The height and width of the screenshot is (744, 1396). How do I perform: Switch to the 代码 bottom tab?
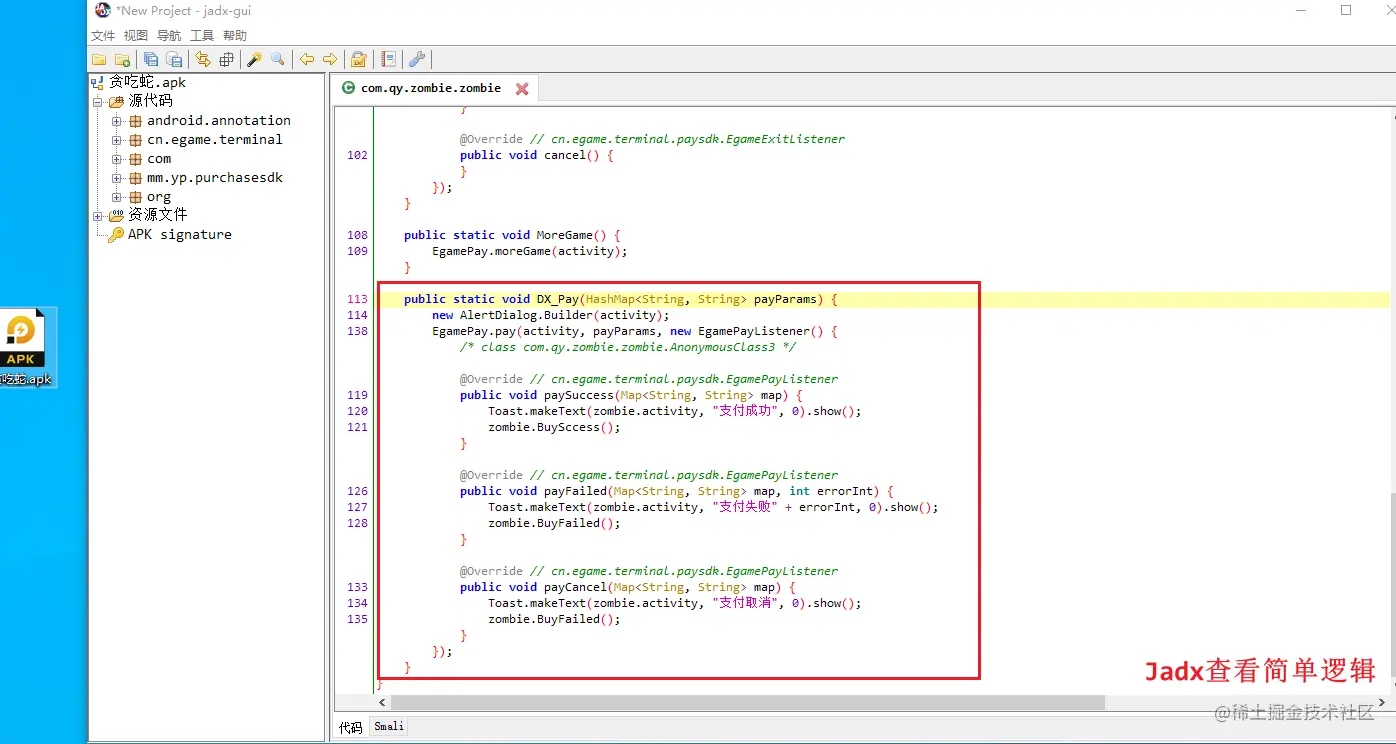(350, 727)
